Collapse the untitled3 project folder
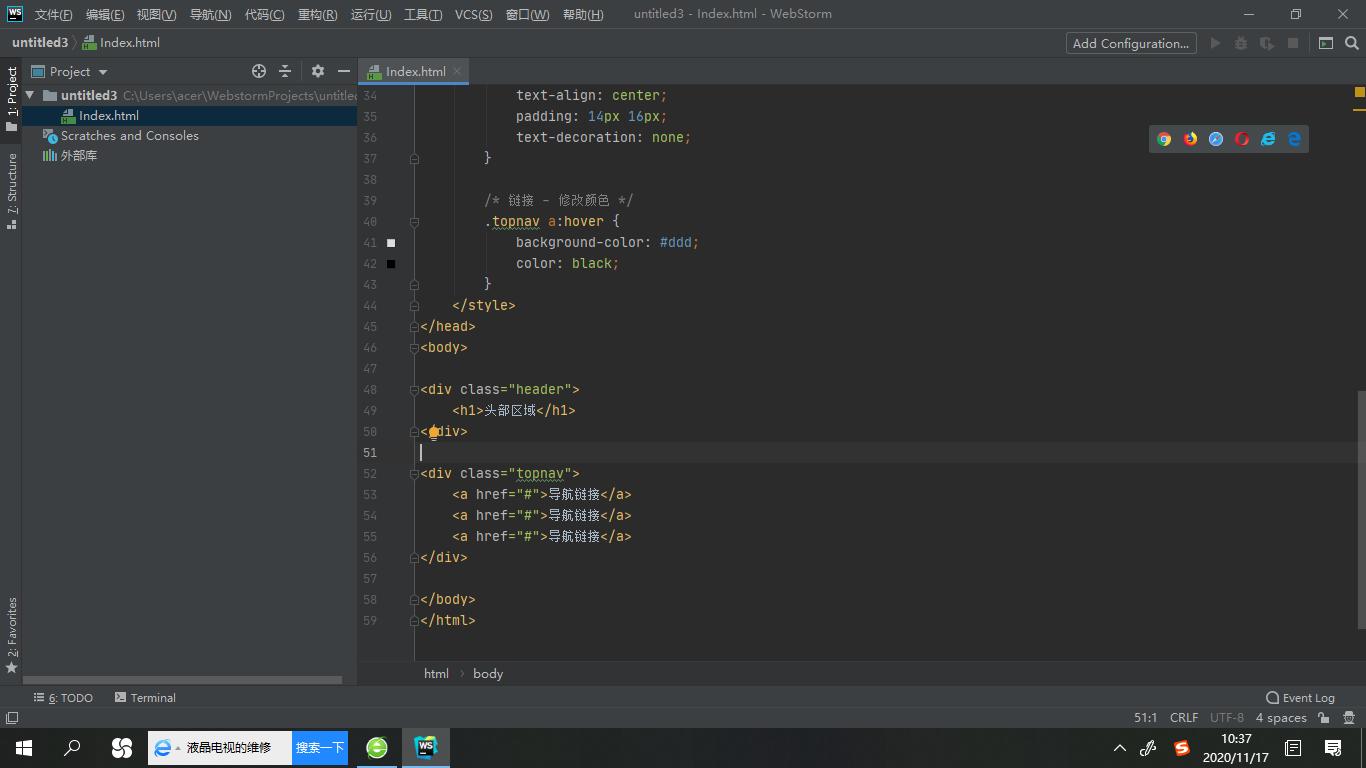Screen dimensions: 1366x768 [x=30, y=95]
